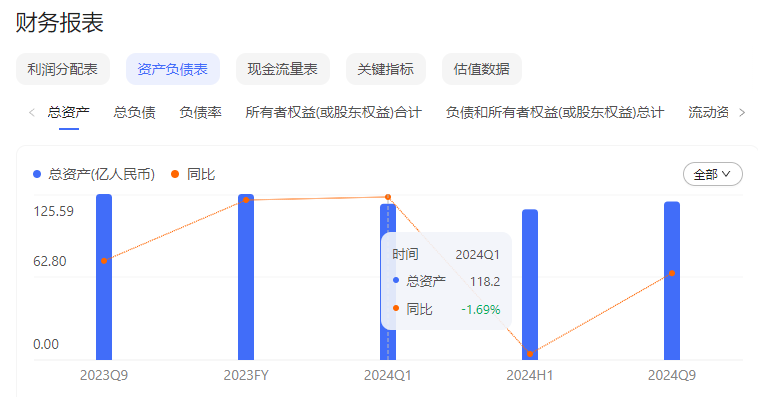
Task: Click the 0.00 y-axis value
Action: click(x=46, y=344)
